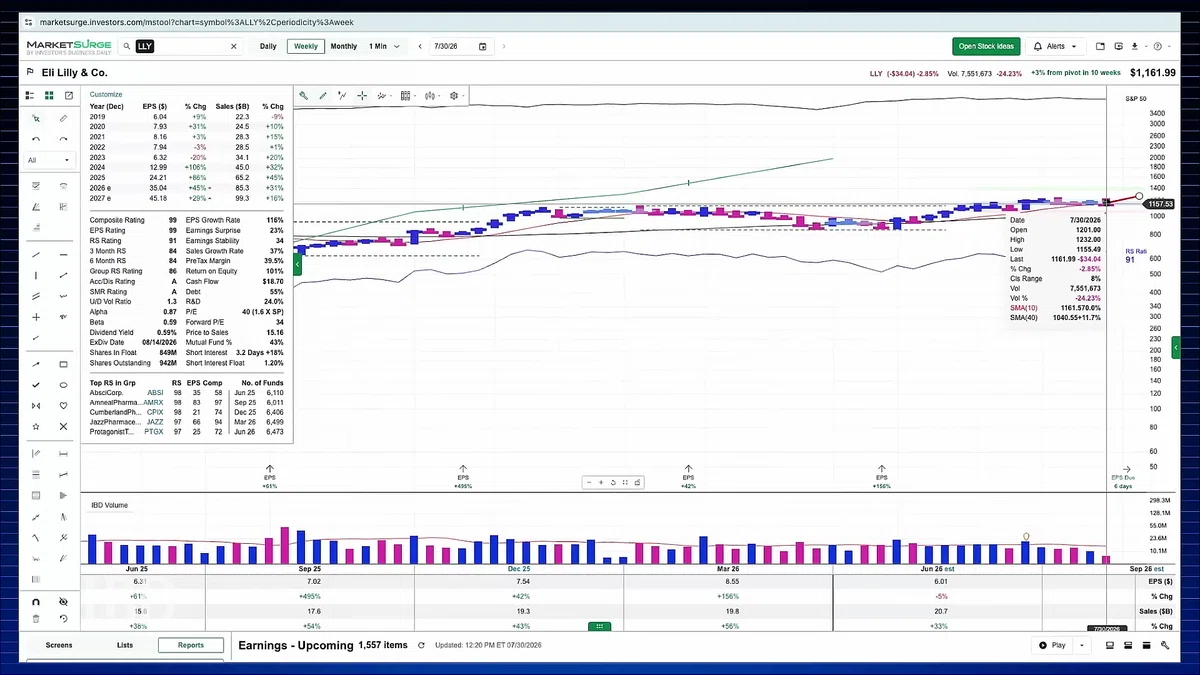The width and height of the screenshot is (1200, 675).
Task: Click the trash can delete drawings icon
Action: 36,619
